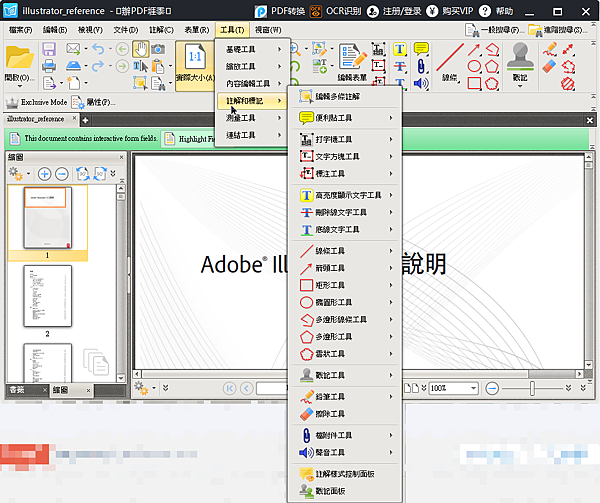Open dropdown arrow under 開啟(O) folder
Image resolution: width=600 pixels, height=503 pixels.
coord(20,86)
